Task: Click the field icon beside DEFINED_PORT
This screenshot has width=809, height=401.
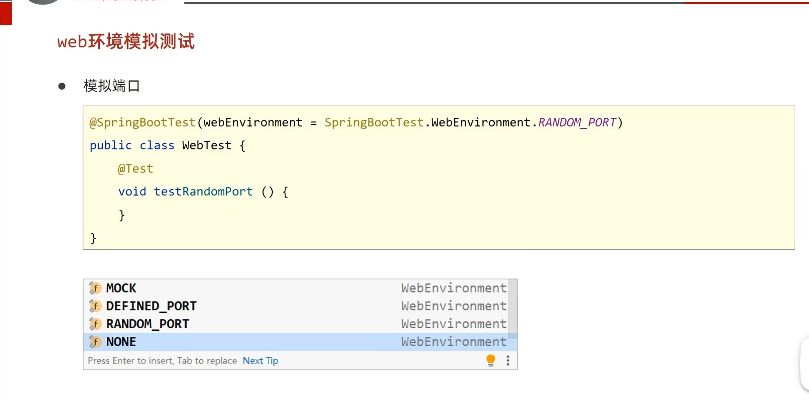Action: click(95, 306)
